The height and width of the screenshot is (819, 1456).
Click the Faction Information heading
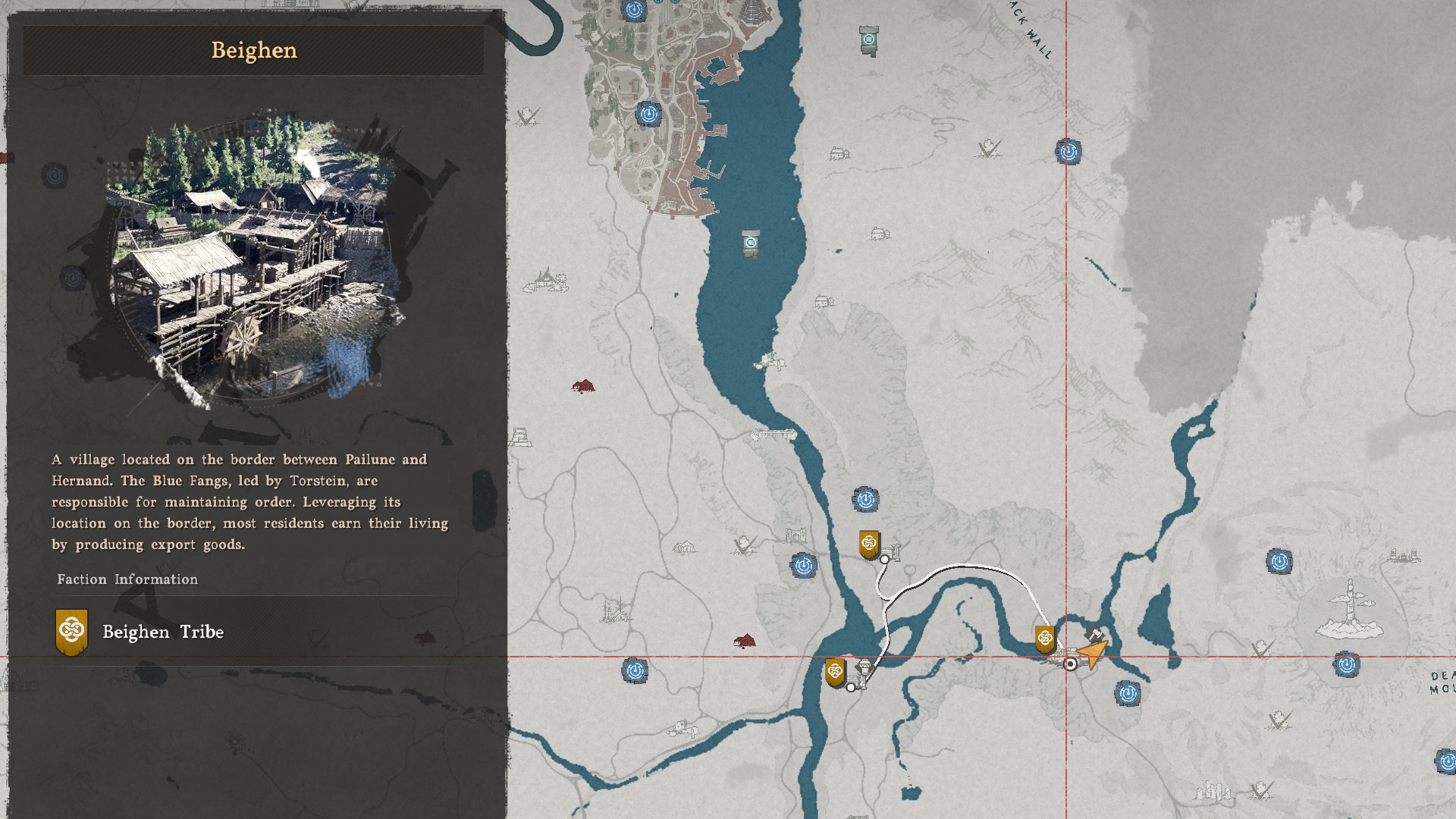[x=127, y=579]
